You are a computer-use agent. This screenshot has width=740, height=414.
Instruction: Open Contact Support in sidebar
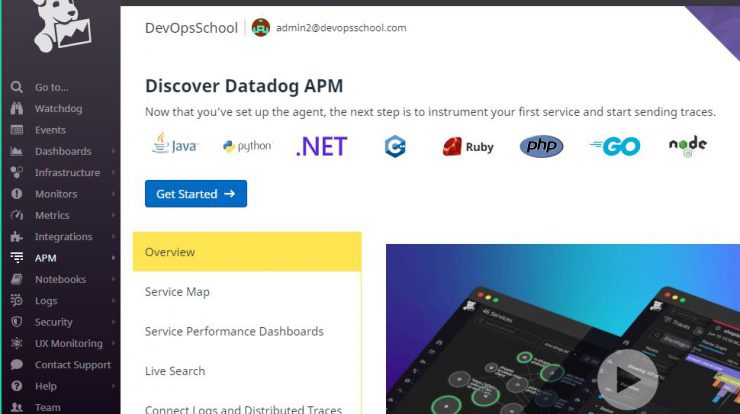click(x=60, y=364)
